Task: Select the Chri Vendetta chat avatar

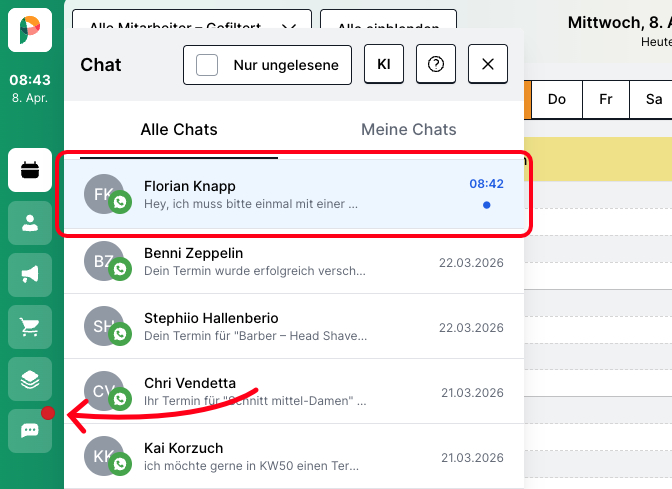Action: click(104, 390)
